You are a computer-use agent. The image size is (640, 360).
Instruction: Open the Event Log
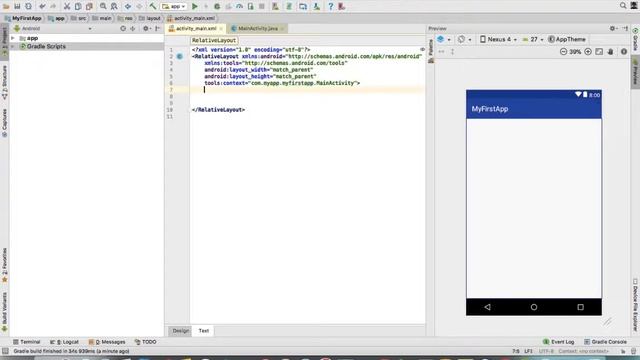[x=558, y=342]
